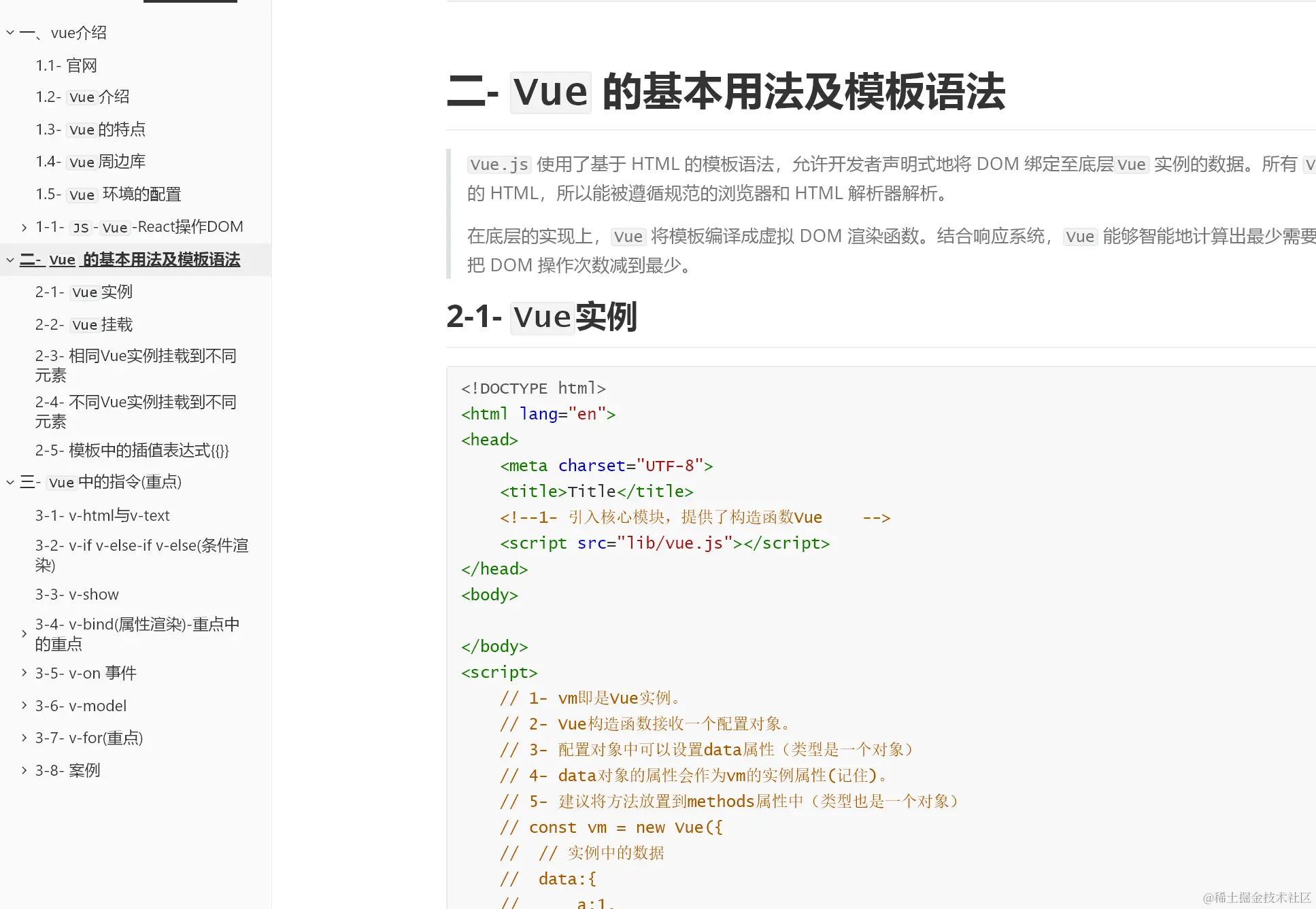Click the 2-1- Vue实例 heading

(x=541, y=317)
